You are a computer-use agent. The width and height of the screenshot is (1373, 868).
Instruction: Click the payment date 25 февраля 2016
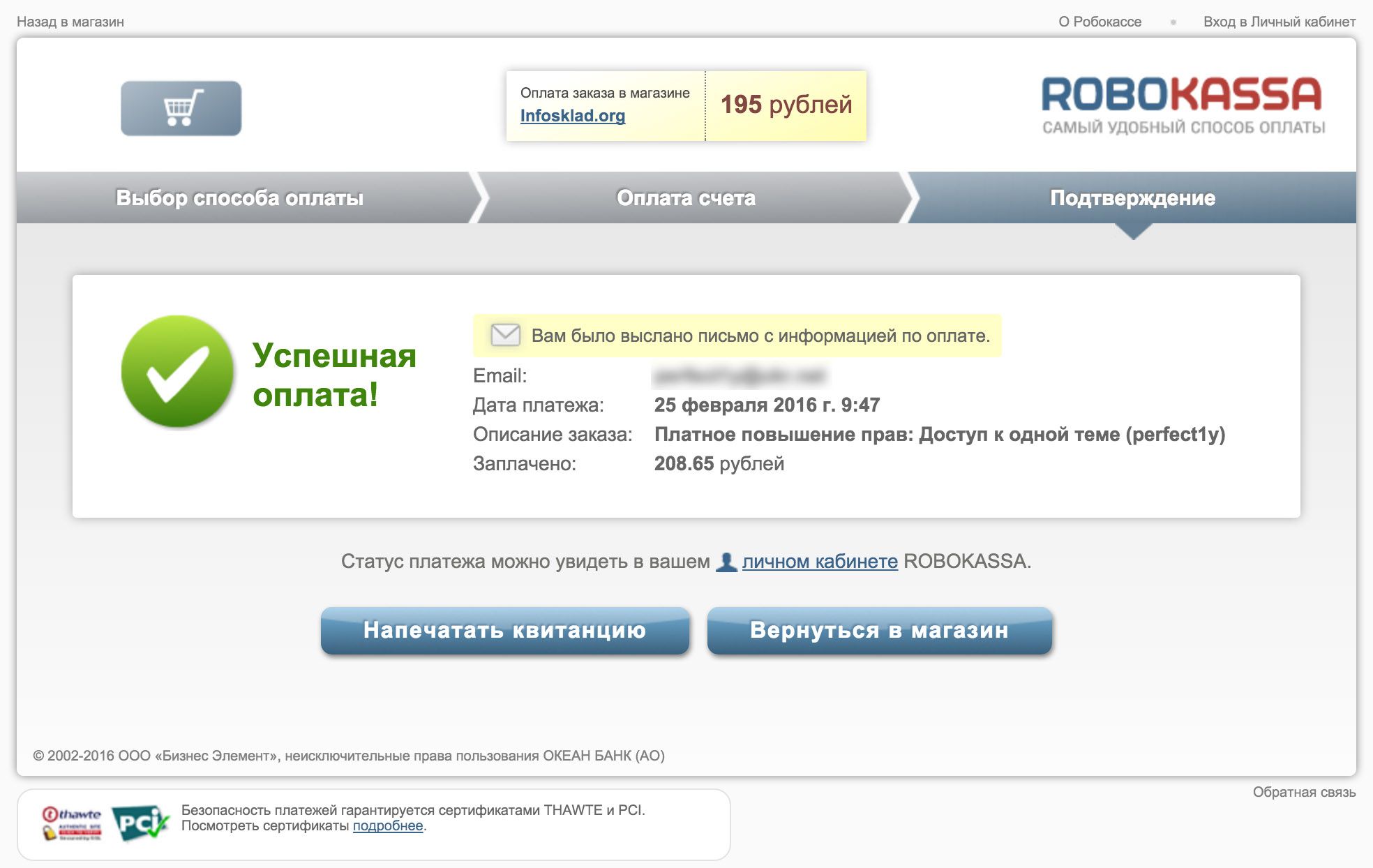tap(767, 405)
